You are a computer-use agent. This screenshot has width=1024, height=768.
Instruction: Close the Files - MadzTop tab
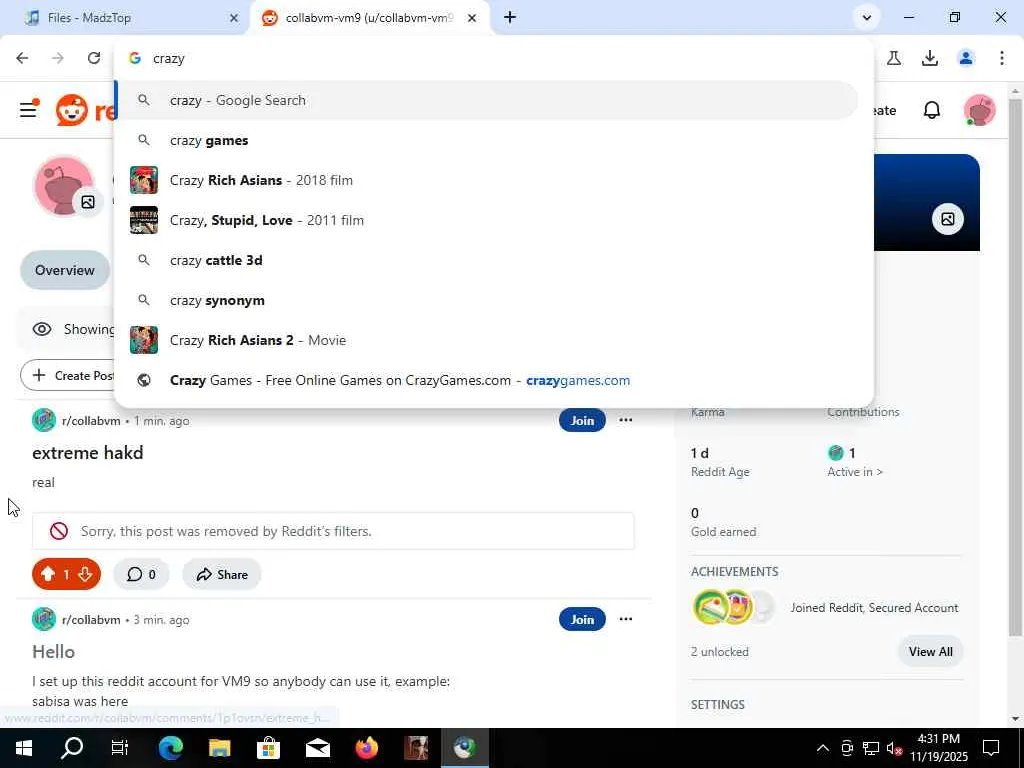pos(234,18)
